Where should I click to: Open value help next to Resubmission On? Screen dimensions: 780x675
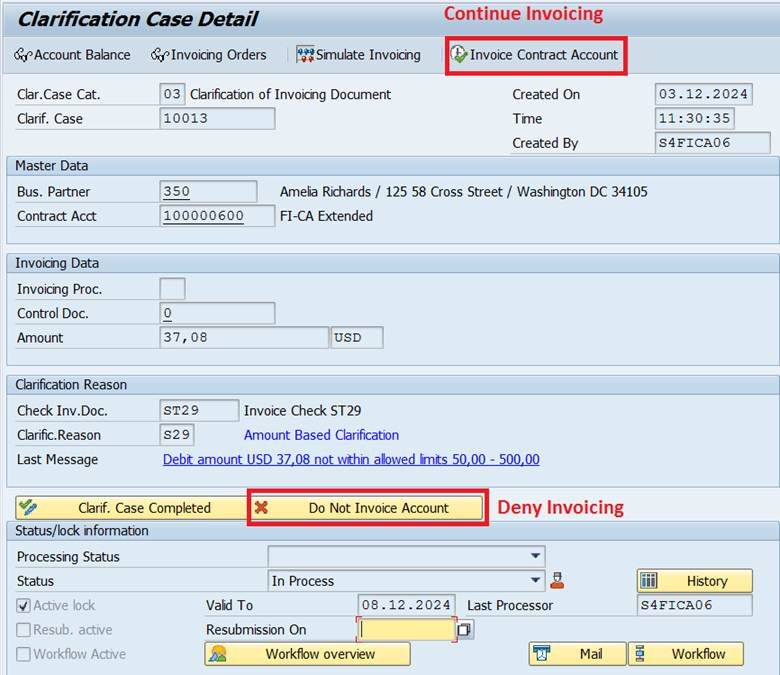click(465, 630)
